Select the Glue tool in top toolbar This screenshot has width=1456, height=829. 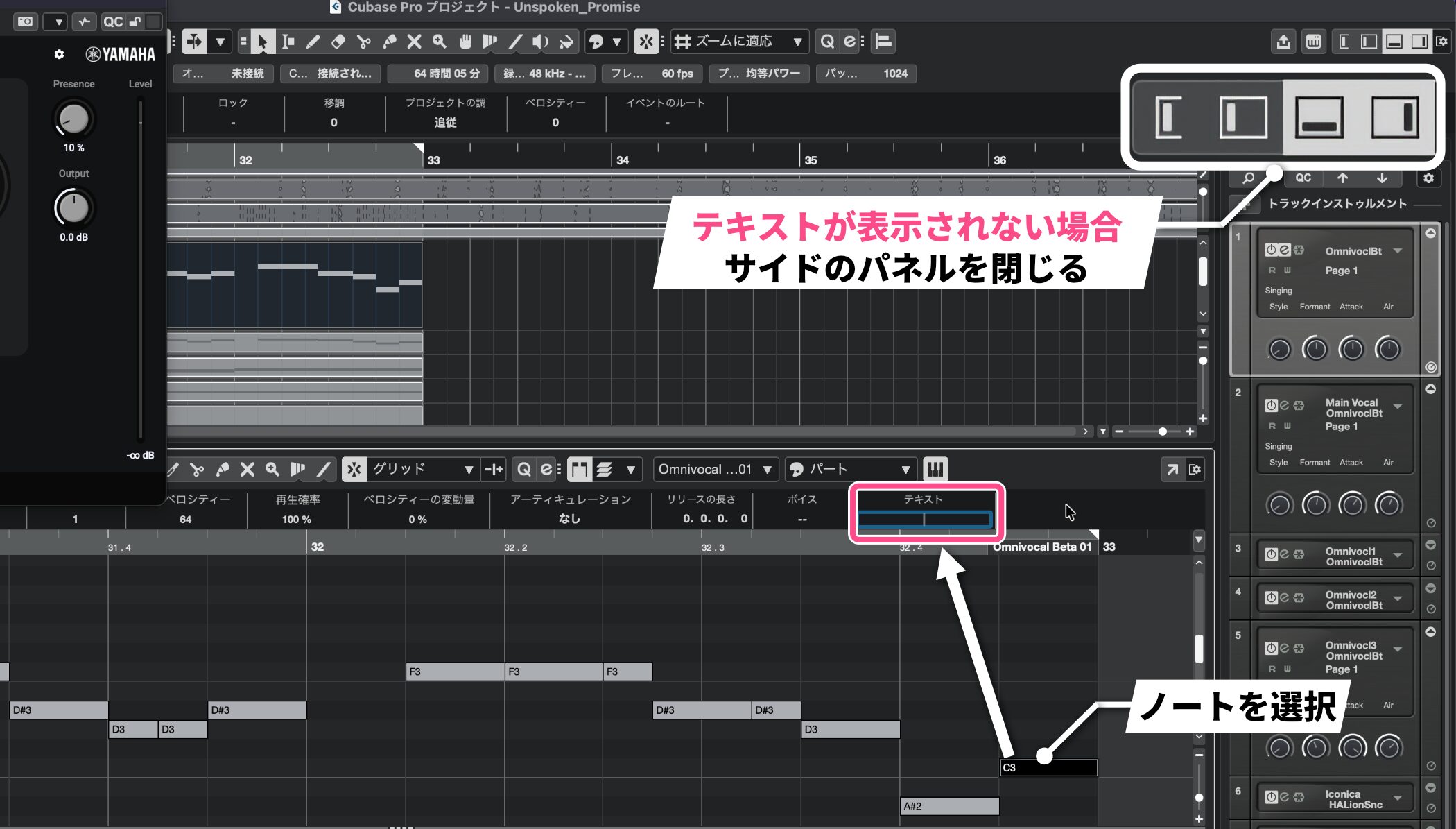click(x=389, y=42)
